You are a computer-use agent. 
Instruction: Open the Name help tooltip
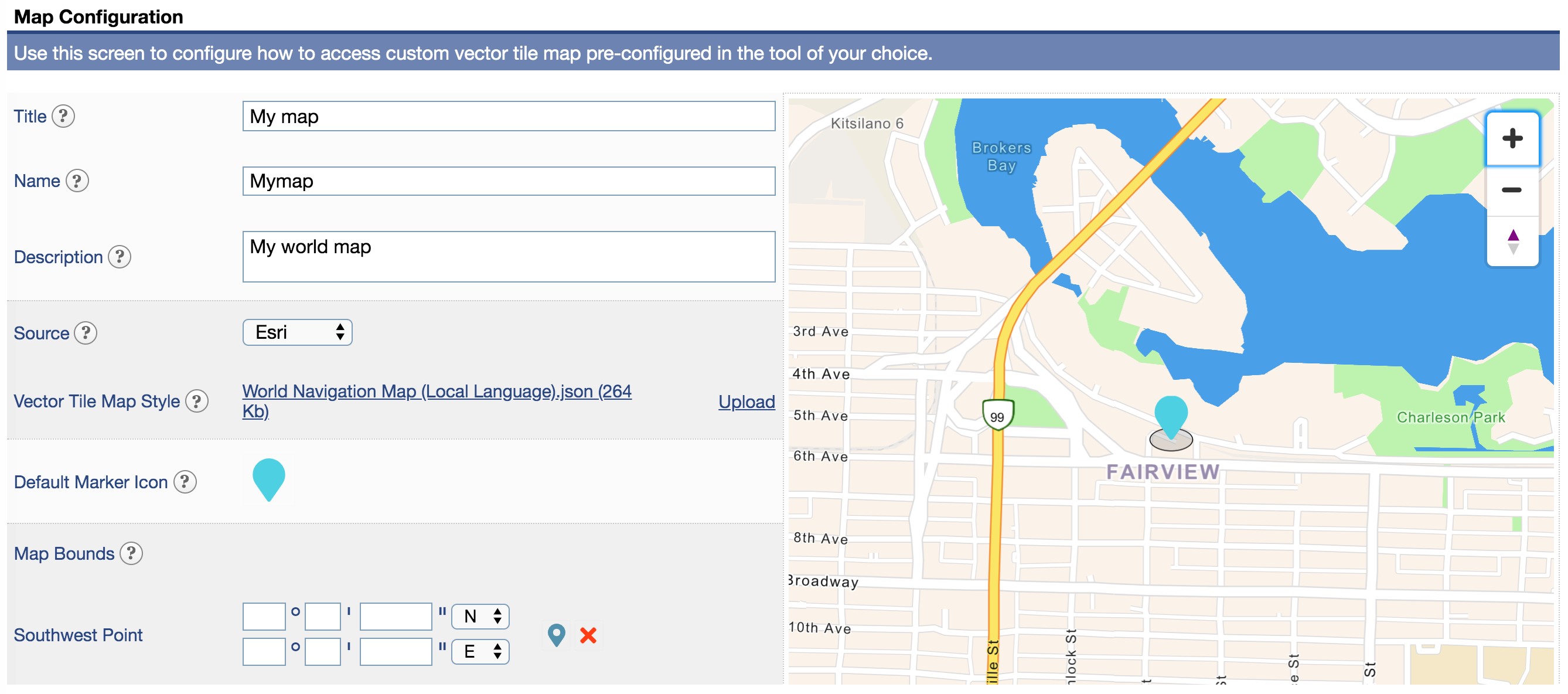(x=77, y=181)
